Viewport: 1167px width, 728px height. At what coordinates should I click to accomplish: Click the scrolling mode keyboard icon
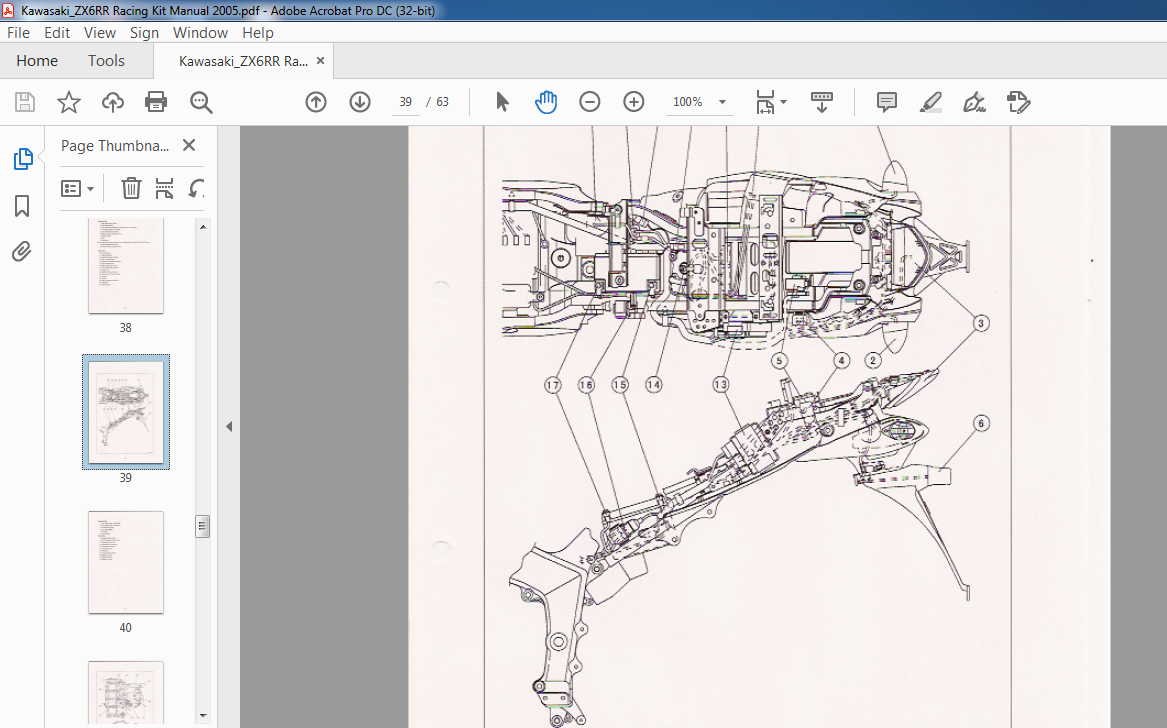[x=822, y=102]
